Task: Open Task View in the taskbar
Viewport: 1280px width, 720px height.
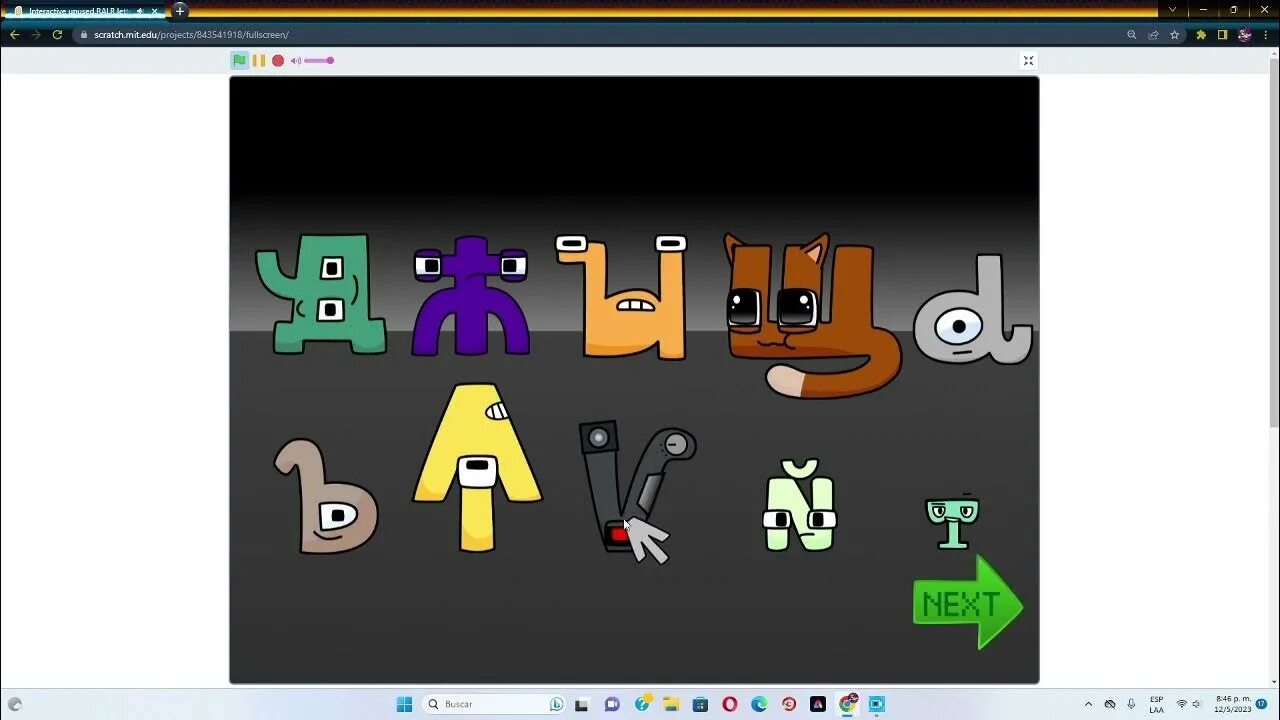Action: click(582, 704)
